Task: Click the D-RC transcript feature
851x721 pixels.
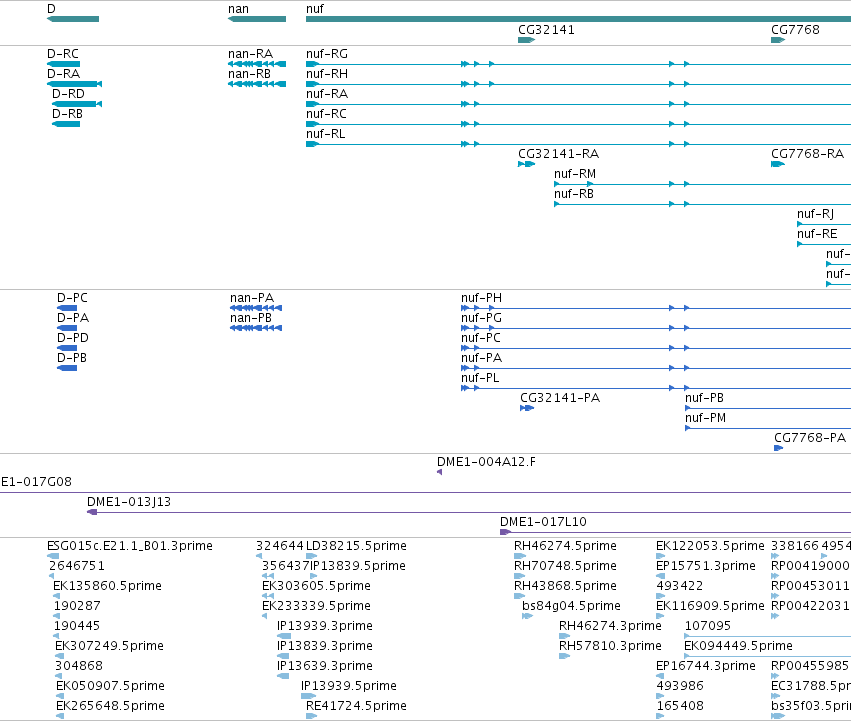Action: [x=63, y=64]
